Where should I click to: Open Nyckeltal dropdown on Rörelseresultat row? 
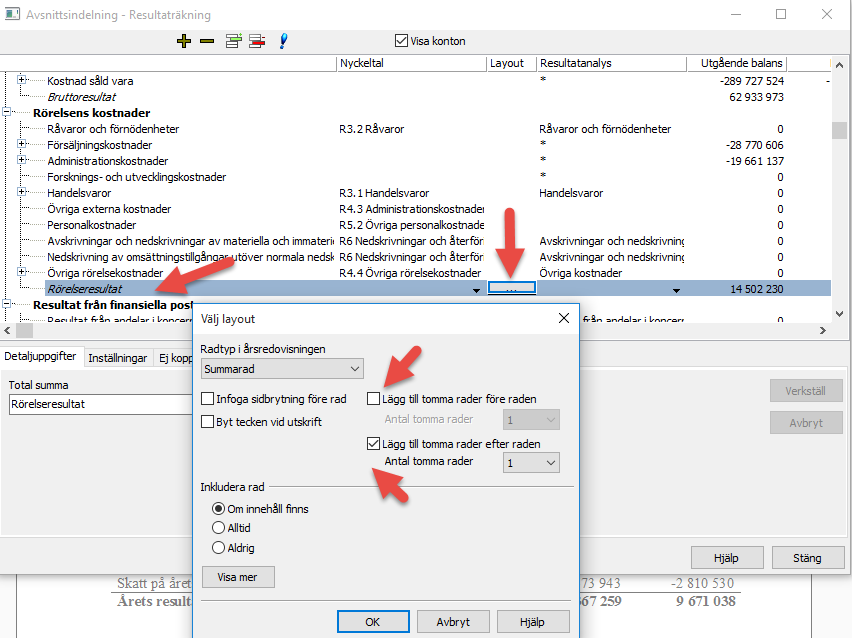point(477,290)
